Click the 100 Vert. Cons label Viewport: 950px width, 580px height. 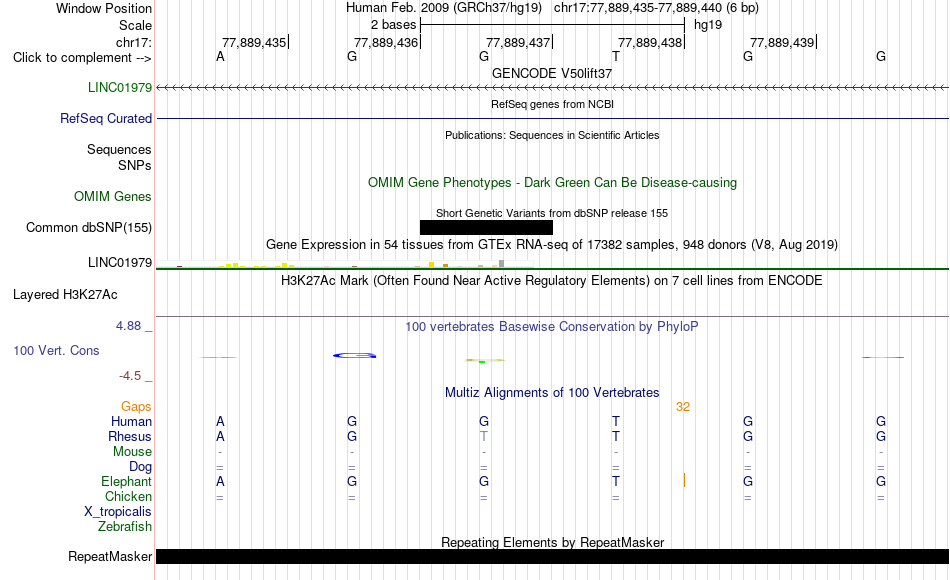(56, 350)
